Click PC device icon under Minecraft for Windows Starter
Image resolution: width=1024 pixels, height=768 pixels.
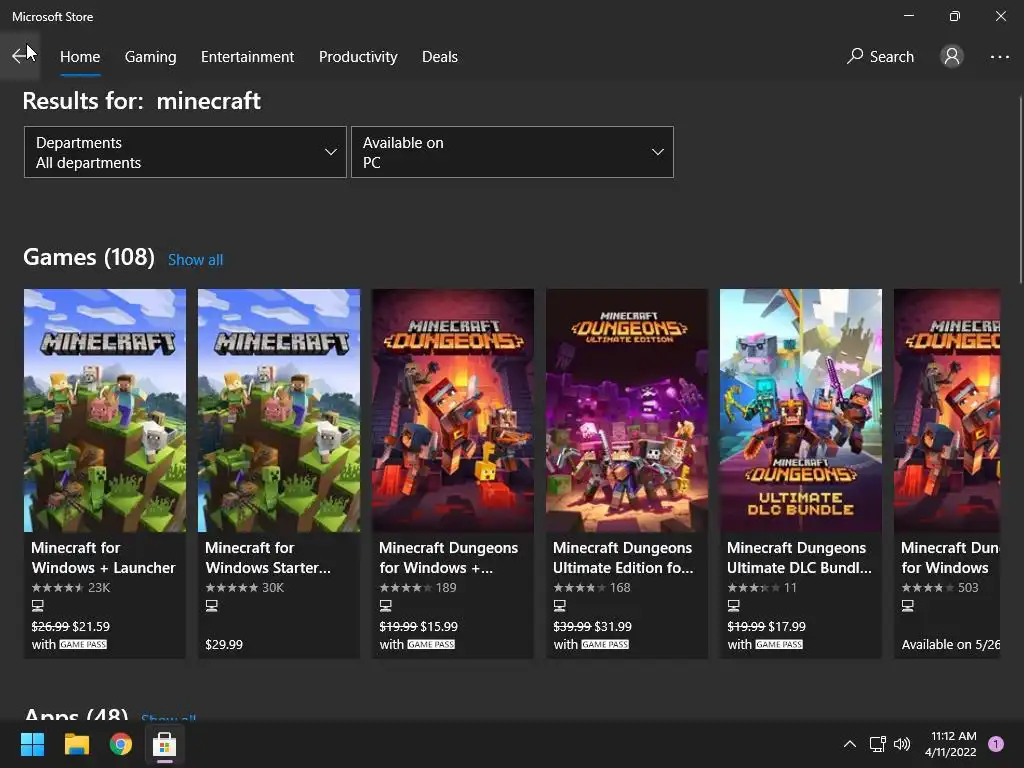(212, 606)
